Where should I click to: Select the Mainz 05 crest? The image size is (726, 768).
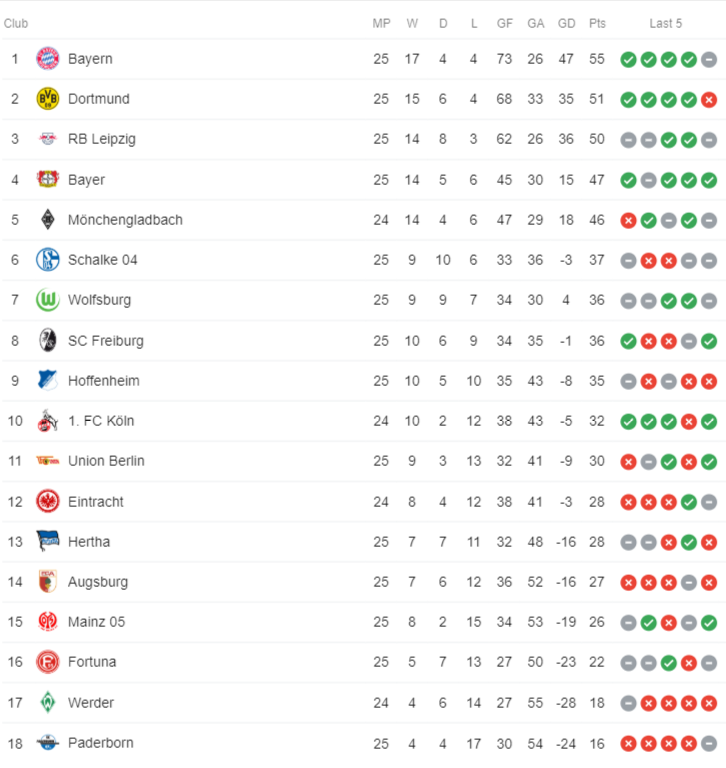point(48,622)
